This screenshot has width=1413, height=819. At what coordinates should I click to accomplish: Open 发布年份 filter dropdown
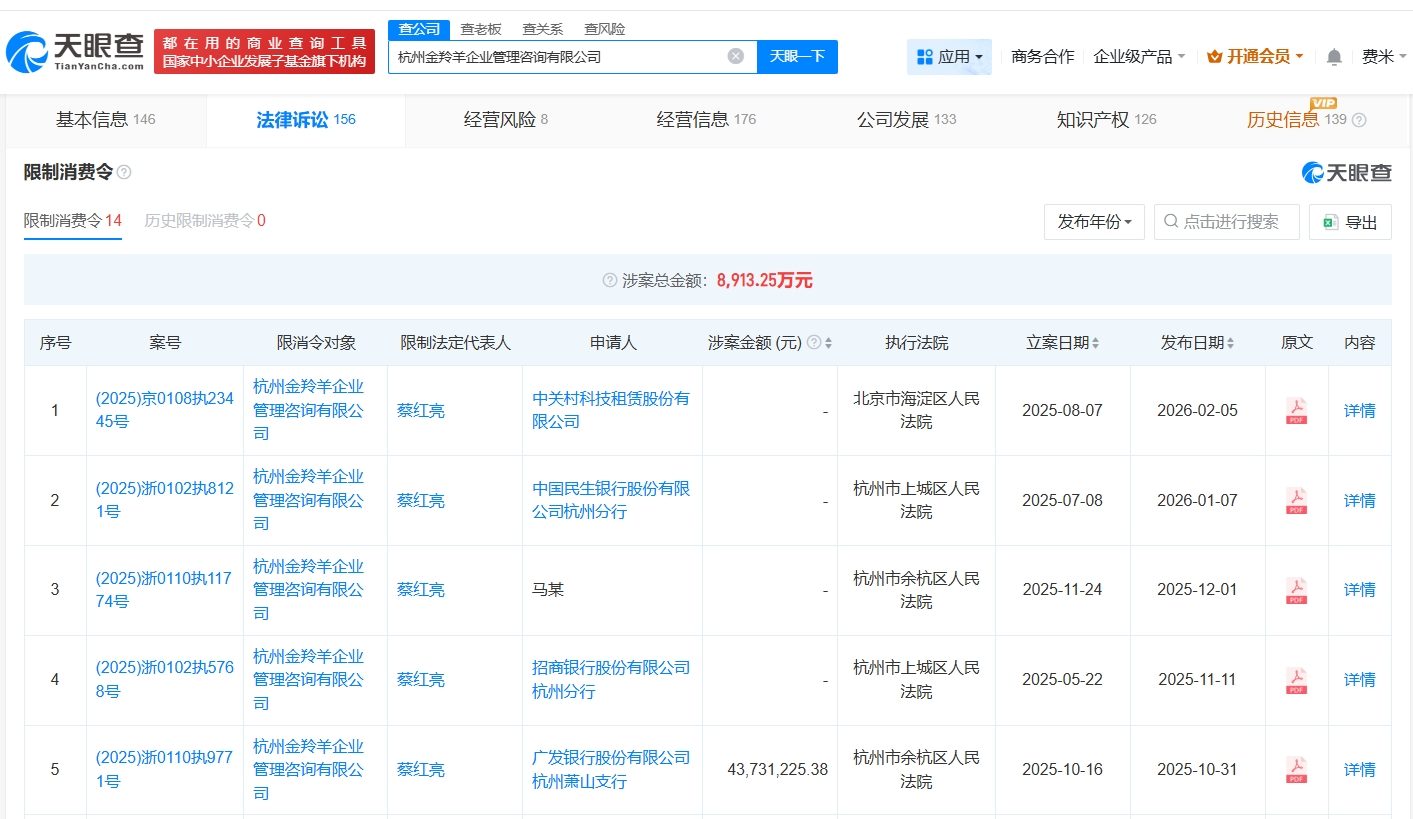coord(1094,222)
